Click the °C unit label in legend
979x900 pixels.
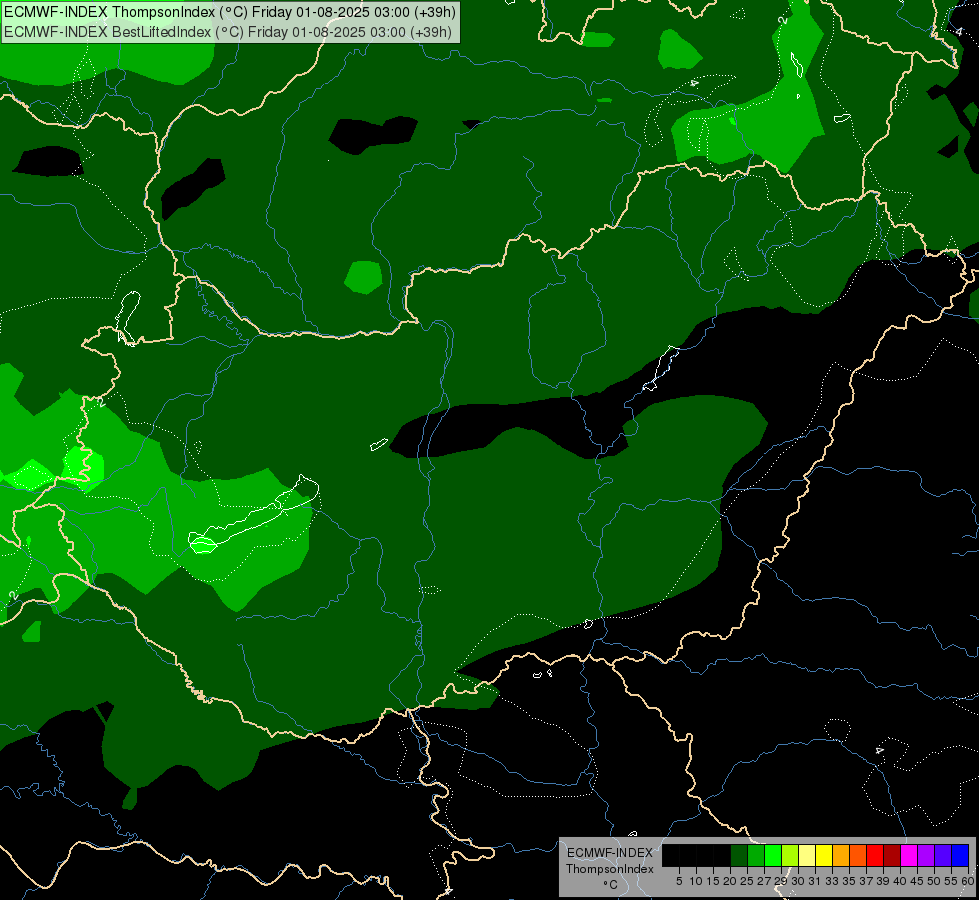(611, 885)
